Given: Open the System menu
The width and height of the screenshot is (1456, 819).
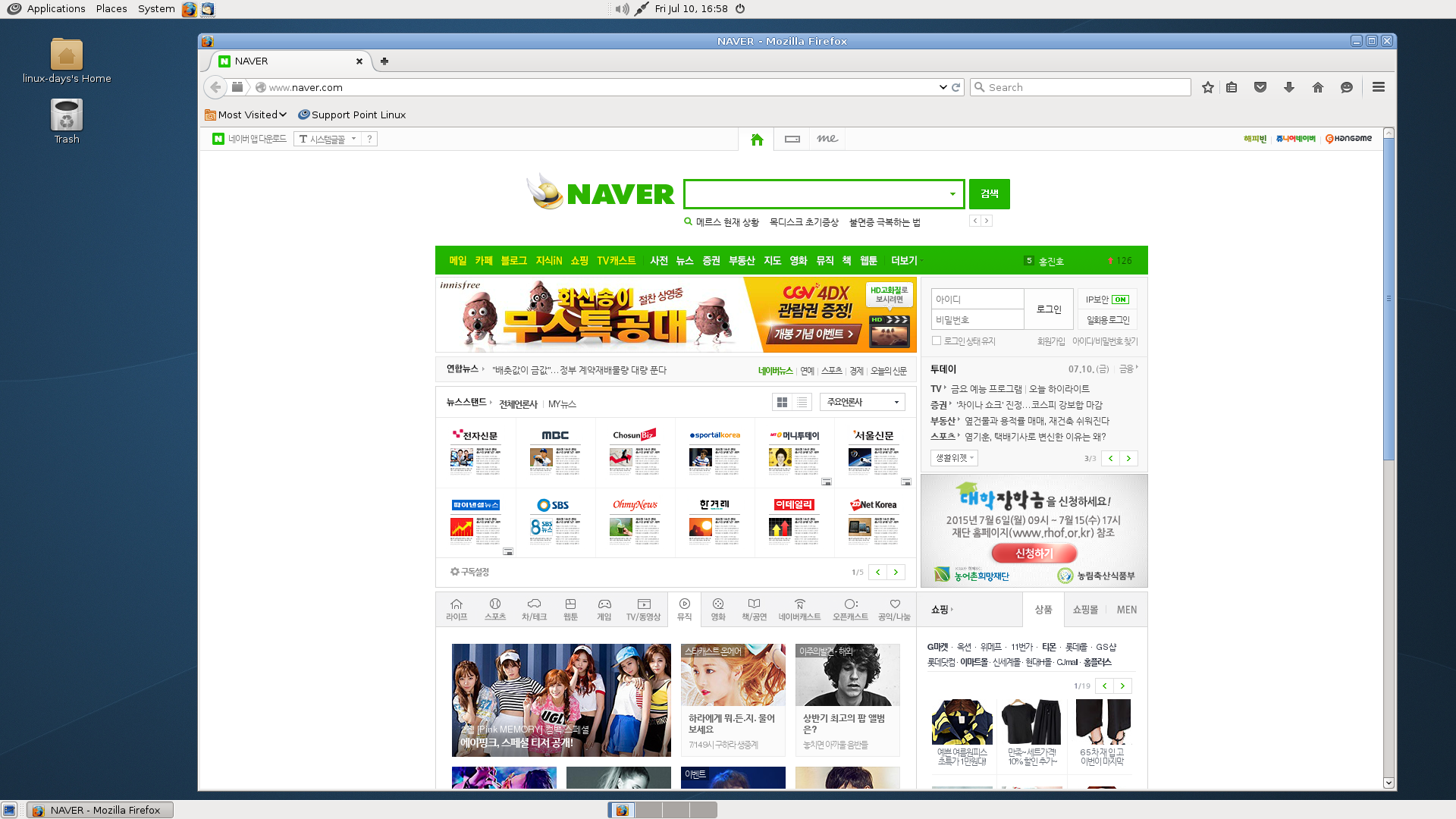Looking at the screenshot, I should [x=156, y=9].
